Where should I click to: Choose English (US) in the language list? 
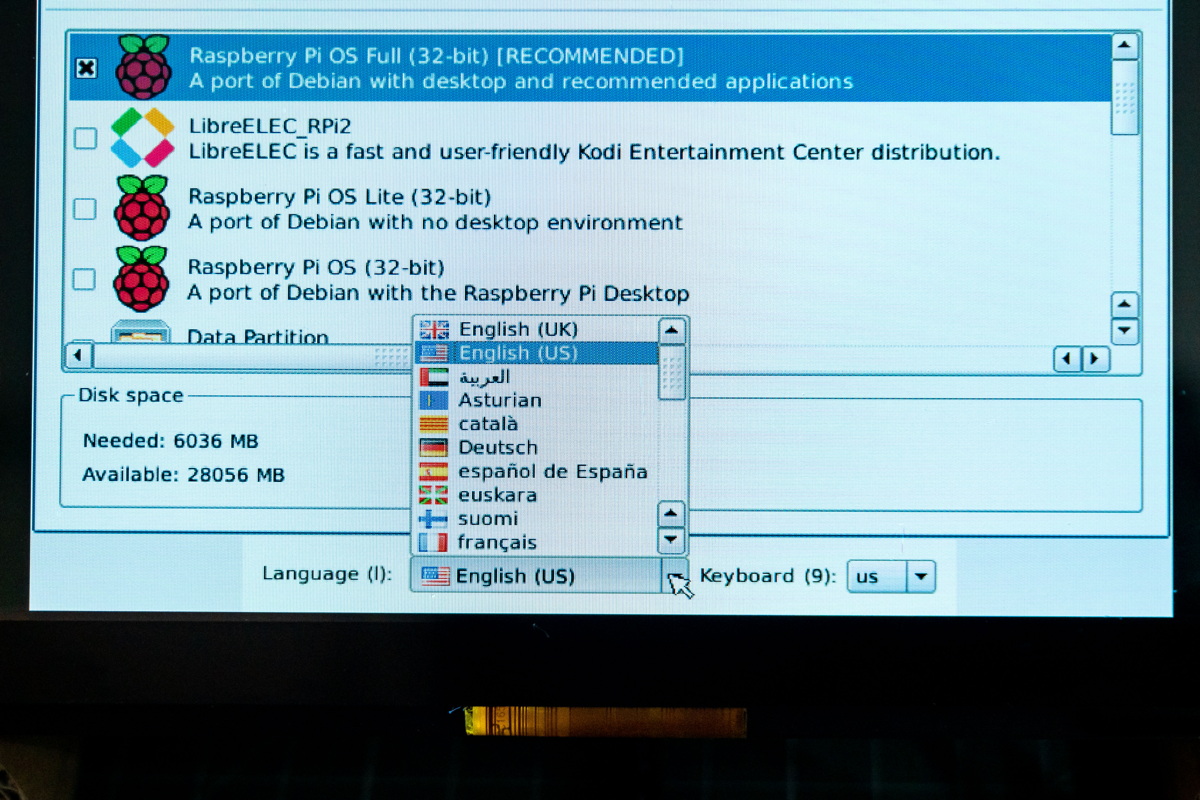click(x=536, y=353)
